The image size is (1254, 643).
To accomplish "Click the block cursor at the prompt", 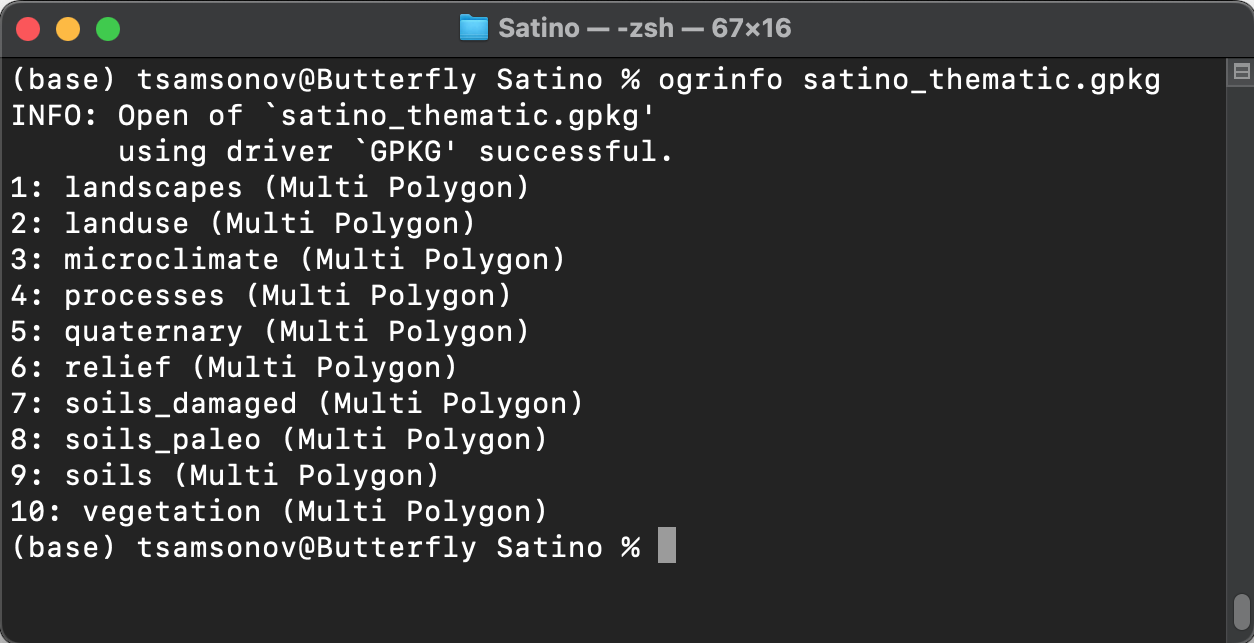I will 666,547.
